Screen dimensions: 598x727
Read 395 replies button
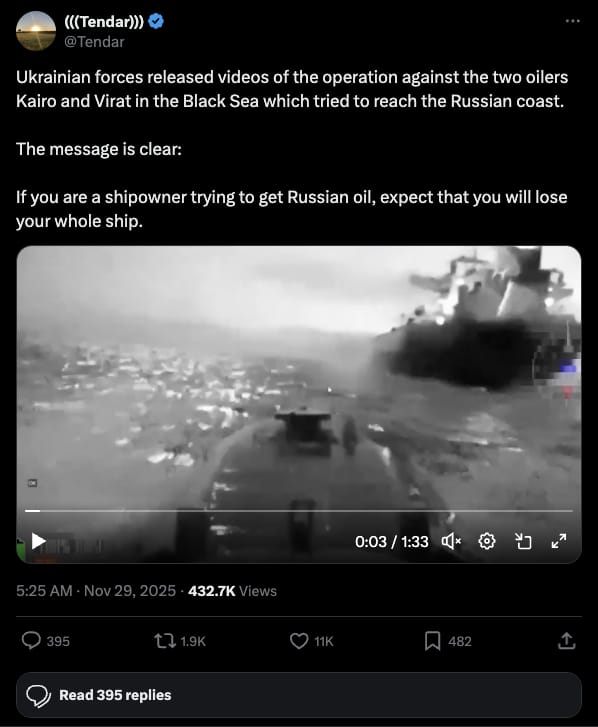(299, 695)
